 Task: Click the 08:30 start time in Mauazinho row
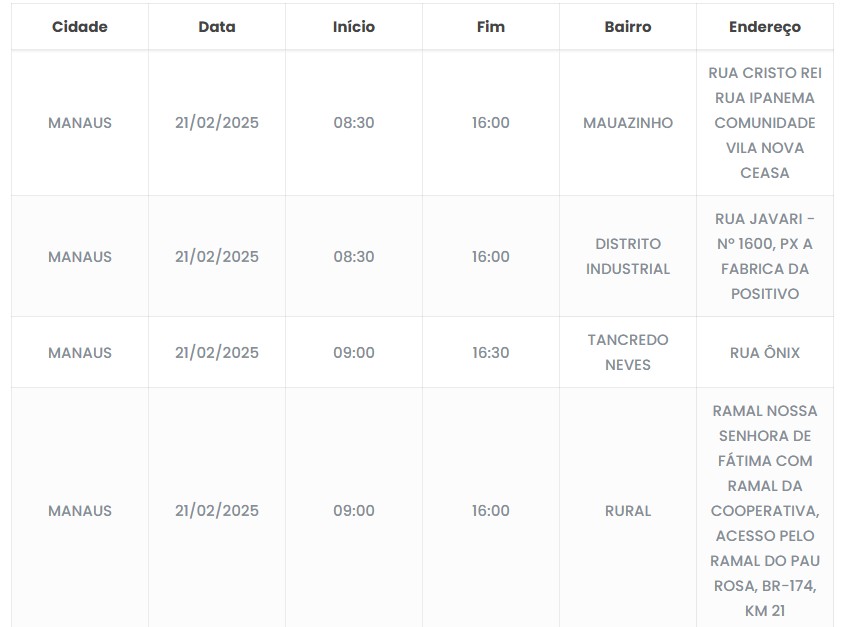[x=354, y=123]
